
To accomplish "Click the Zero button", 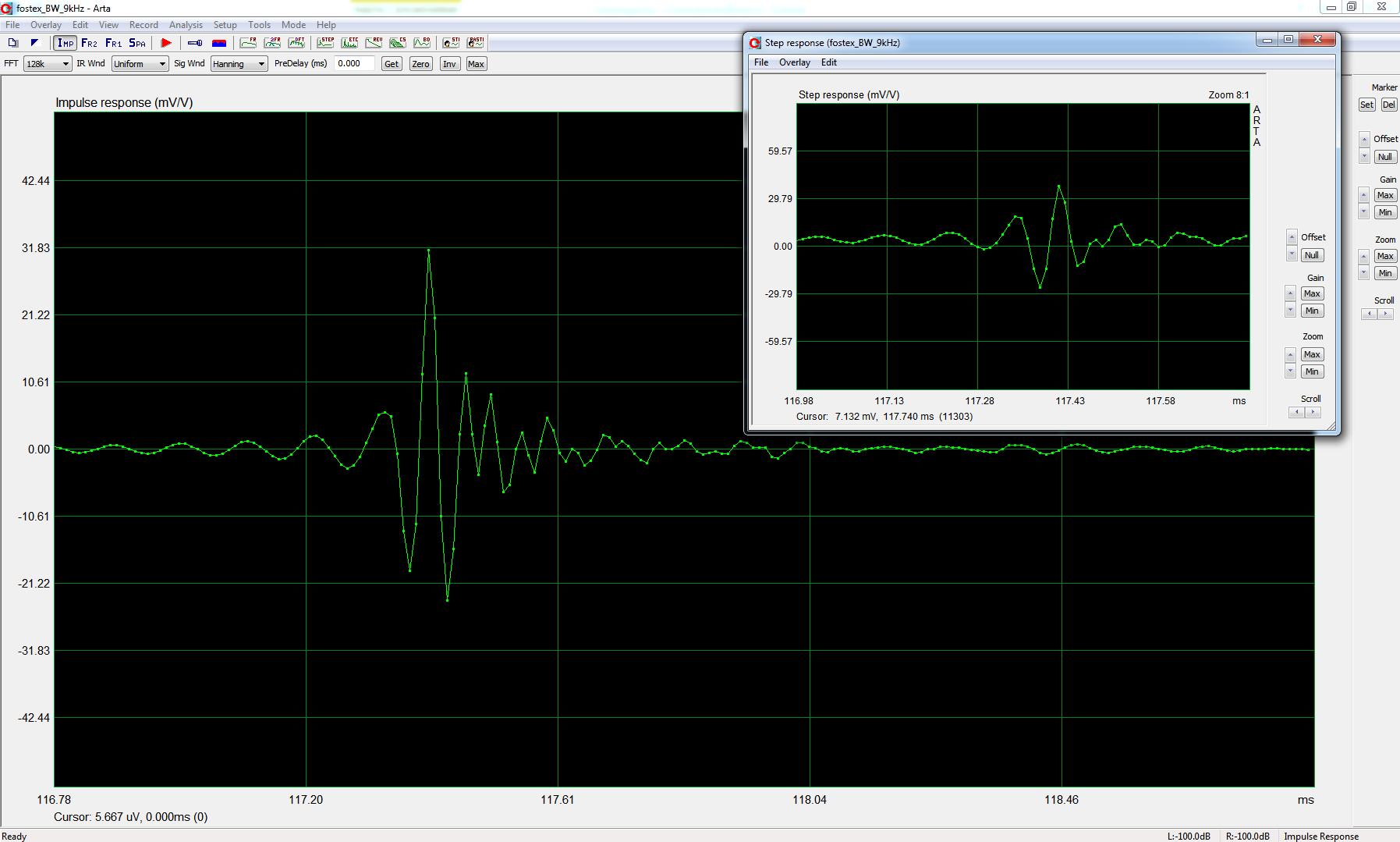I will (420, 64).
